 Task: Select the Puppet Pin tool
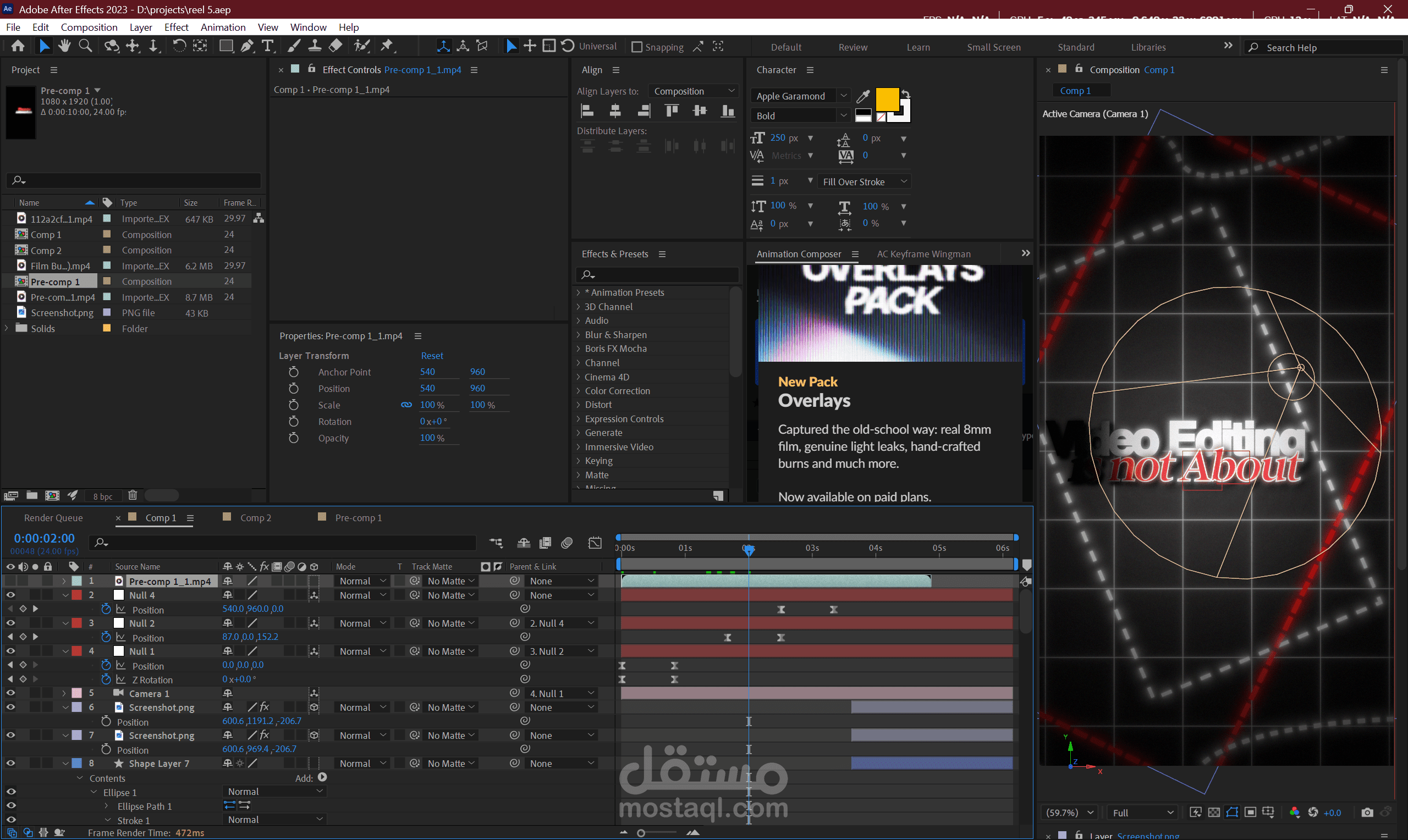pos(387,46)
